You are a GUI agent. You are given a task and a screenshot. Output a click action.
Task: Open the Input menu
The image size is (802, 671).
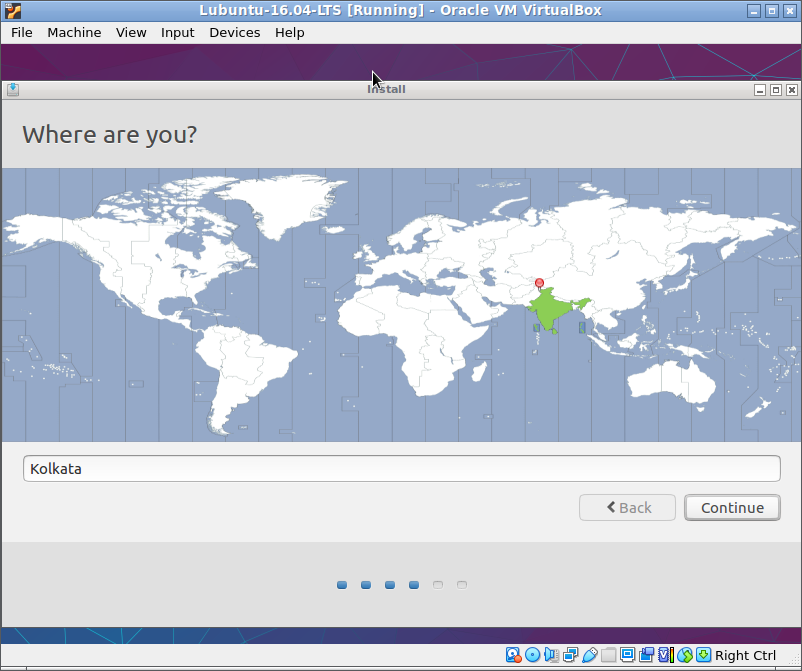177,33
